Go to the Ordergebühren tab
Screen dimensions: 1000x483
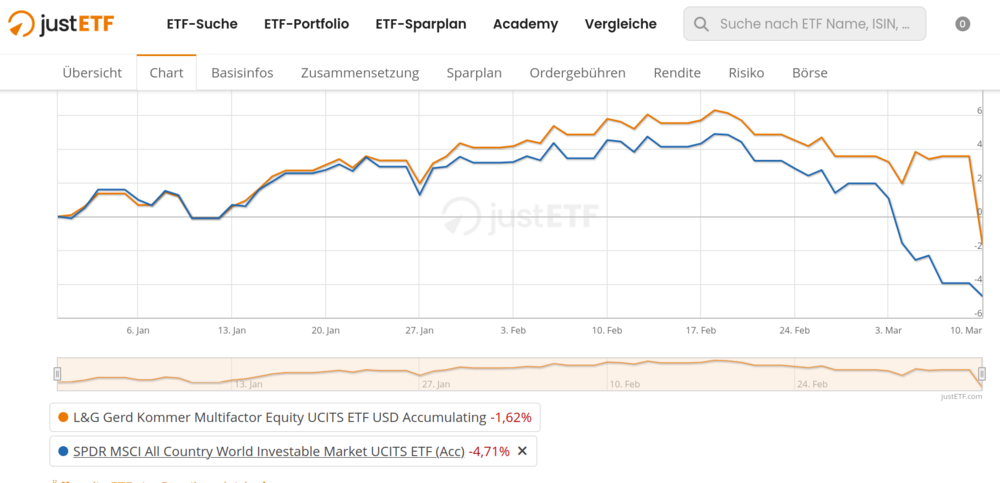tap(577, 72)
